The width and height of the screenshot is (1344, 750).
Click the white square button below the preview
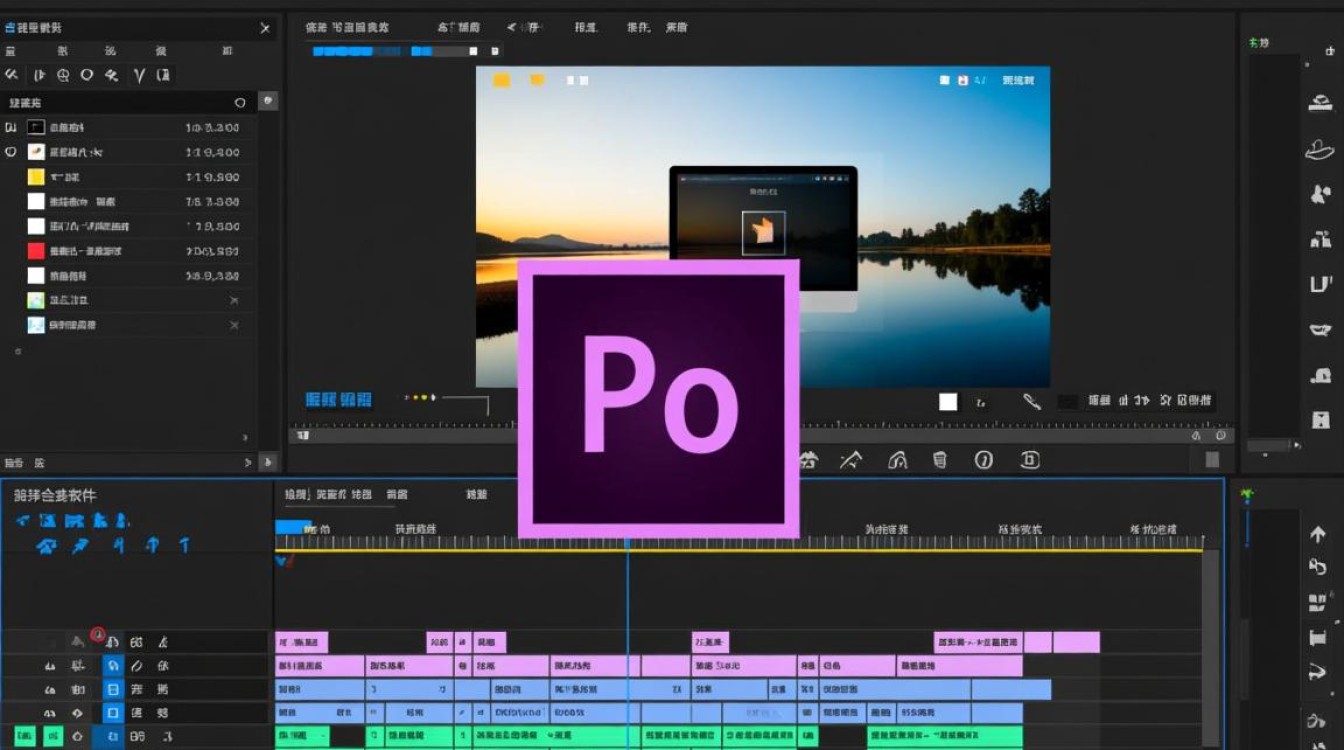coord(948,402)
